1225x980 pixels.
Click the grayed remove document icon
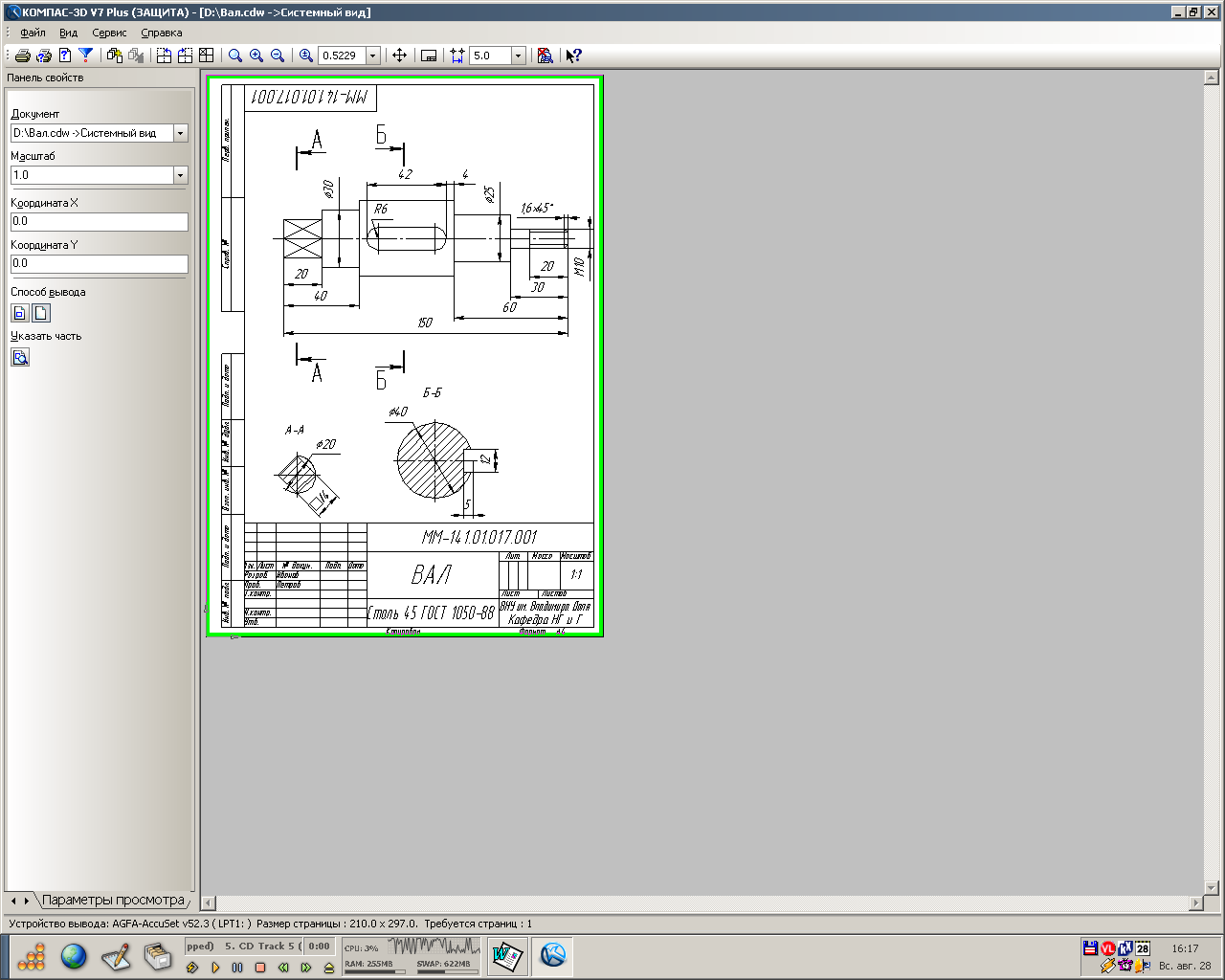pos(136,56)
